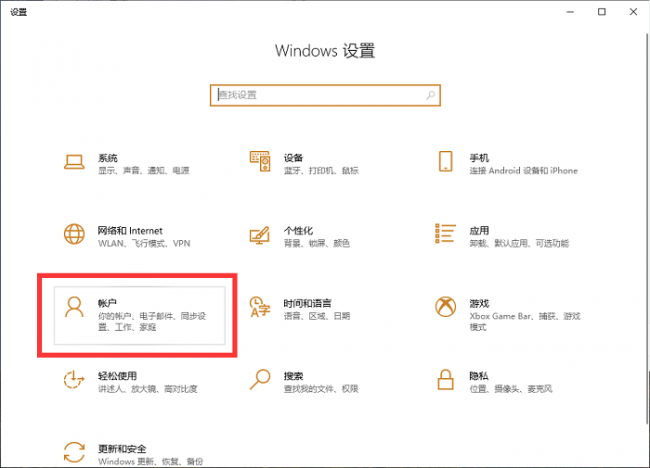650x468 pixels.
Task: Click description 卸载、默认应用、可选功能
Action: pos(519,243)
